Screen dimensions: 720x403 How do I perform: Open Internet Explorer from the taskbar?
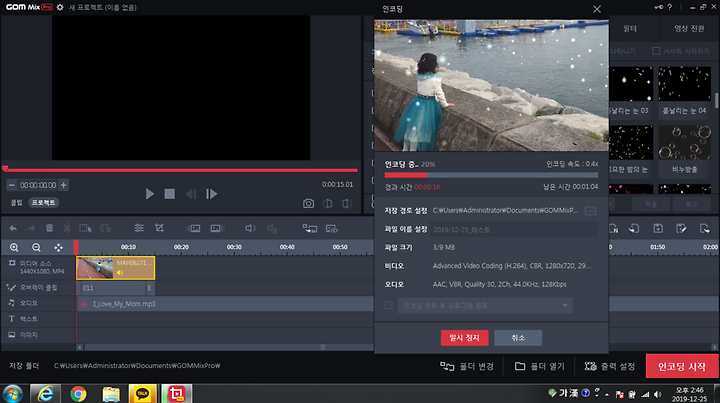click(x=45, y=394)
